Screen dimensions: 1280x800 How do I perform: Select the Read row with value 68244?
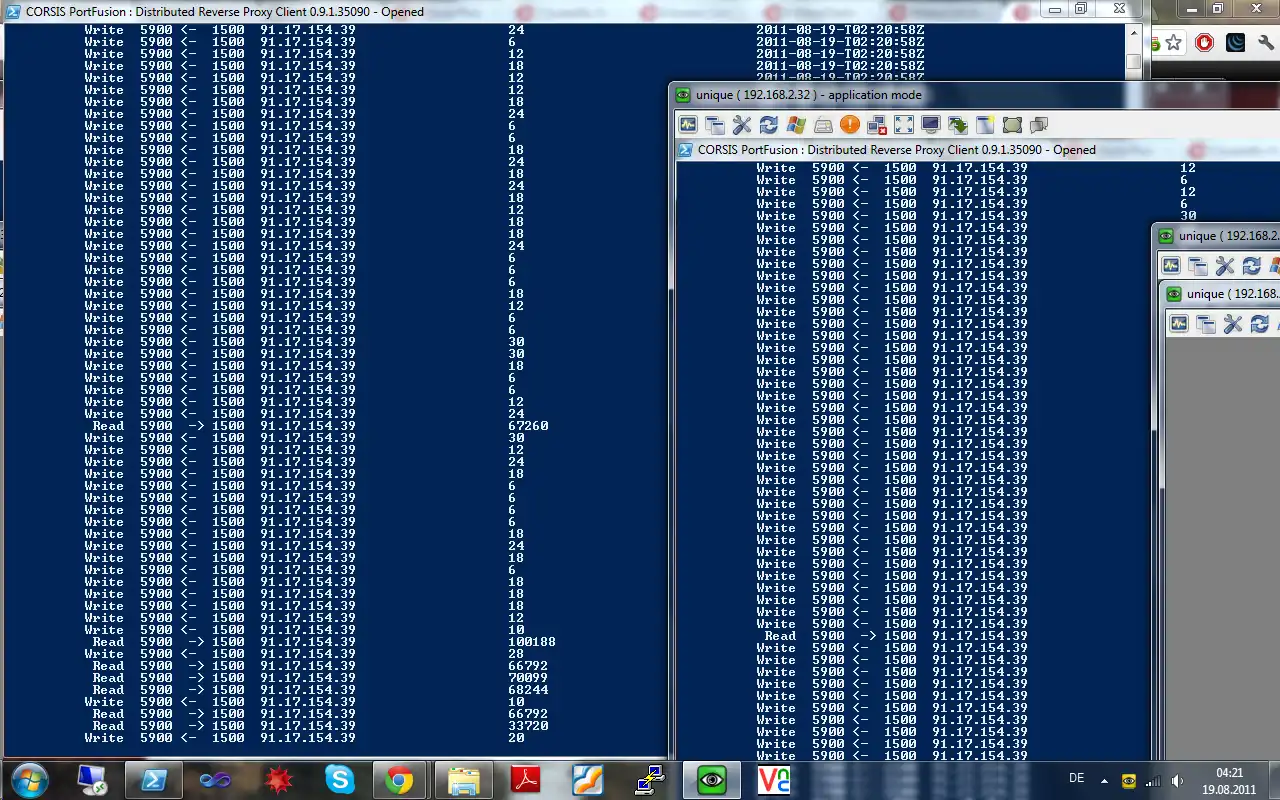point(320,690)
